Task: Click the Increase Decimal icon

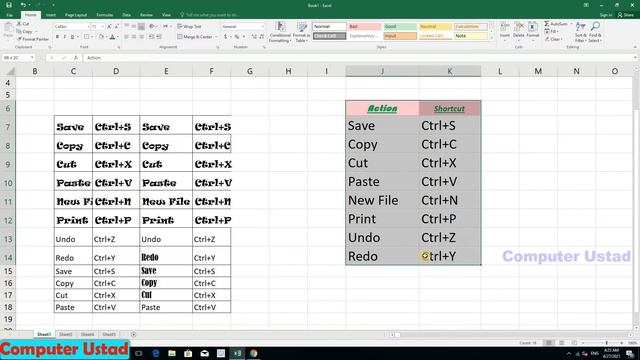Action: pyautogui.click(x=254, y=37)
